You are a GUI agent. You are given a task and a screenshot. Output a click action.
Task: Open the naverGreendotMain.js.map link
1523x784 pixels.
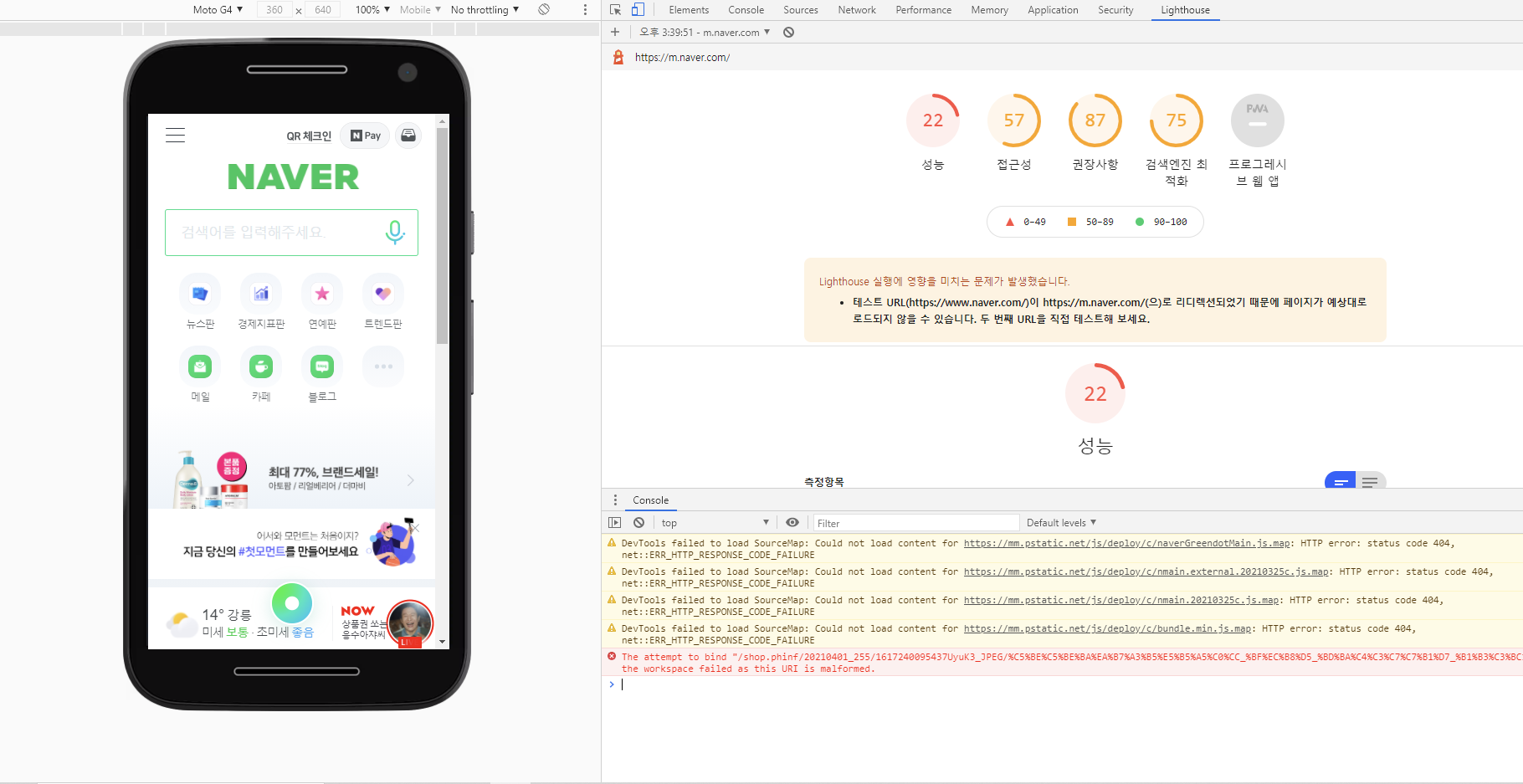[1126, 543]
